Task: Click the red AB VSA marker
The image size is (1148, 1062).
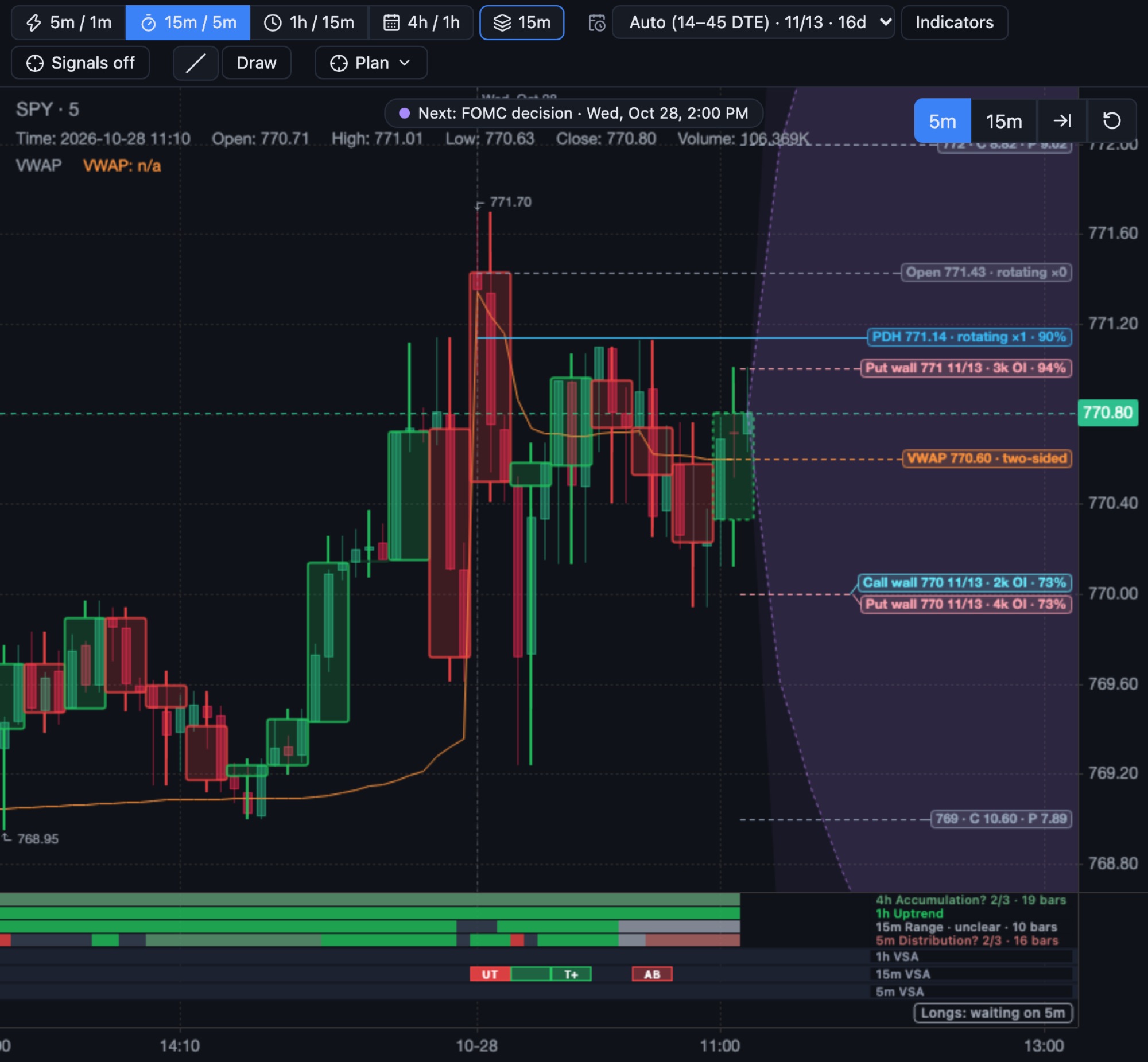Action: [x=652, y=974]
